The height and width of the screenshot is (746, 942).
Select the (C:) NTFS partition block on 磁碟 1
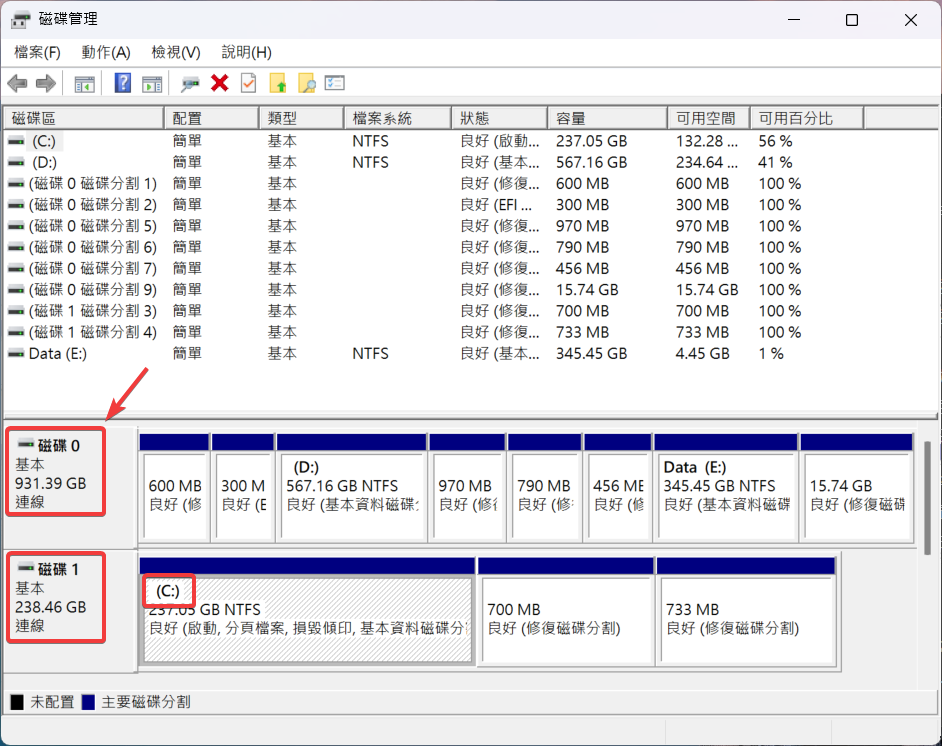point(307,611)
